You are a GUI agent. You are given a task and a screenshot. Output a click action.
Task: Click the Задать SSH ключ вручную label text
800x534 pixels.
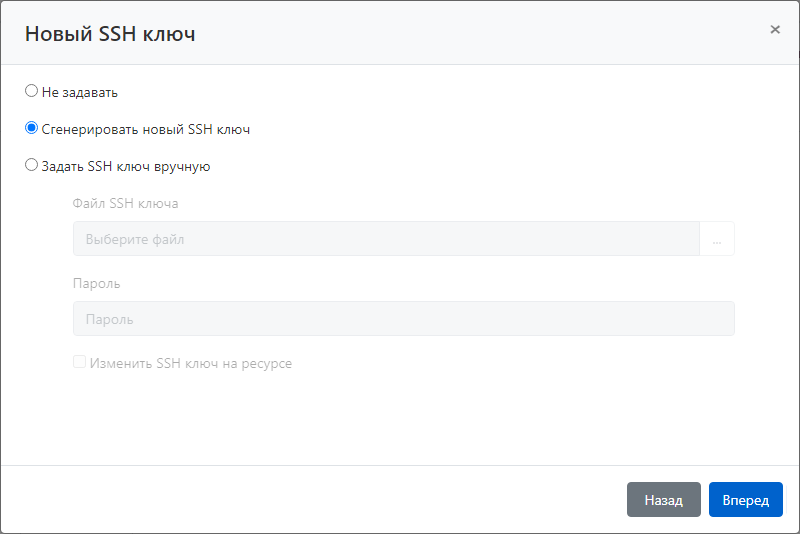point(125,166)
